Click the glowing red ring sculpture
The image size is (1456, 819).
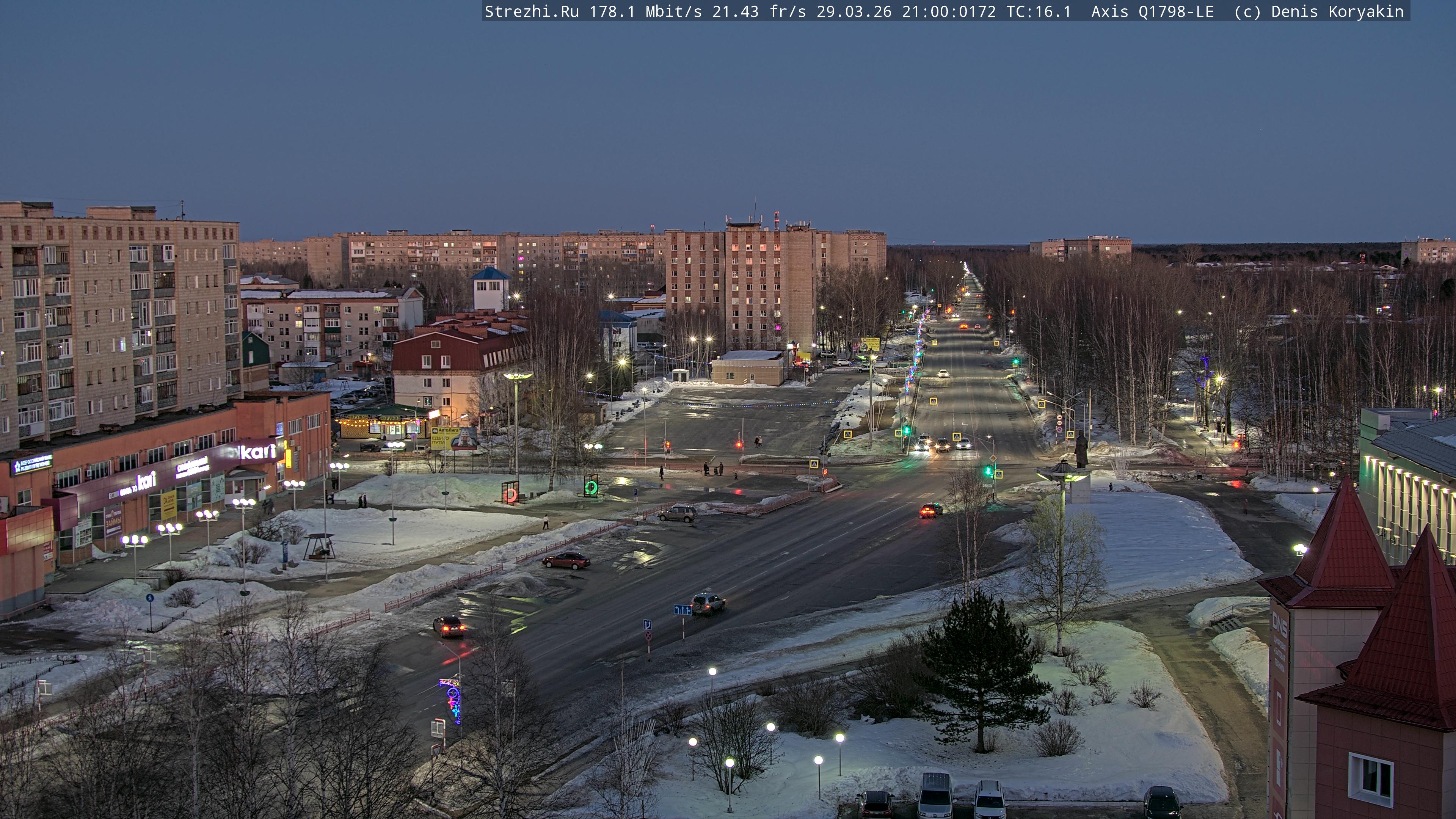(510, 495)
